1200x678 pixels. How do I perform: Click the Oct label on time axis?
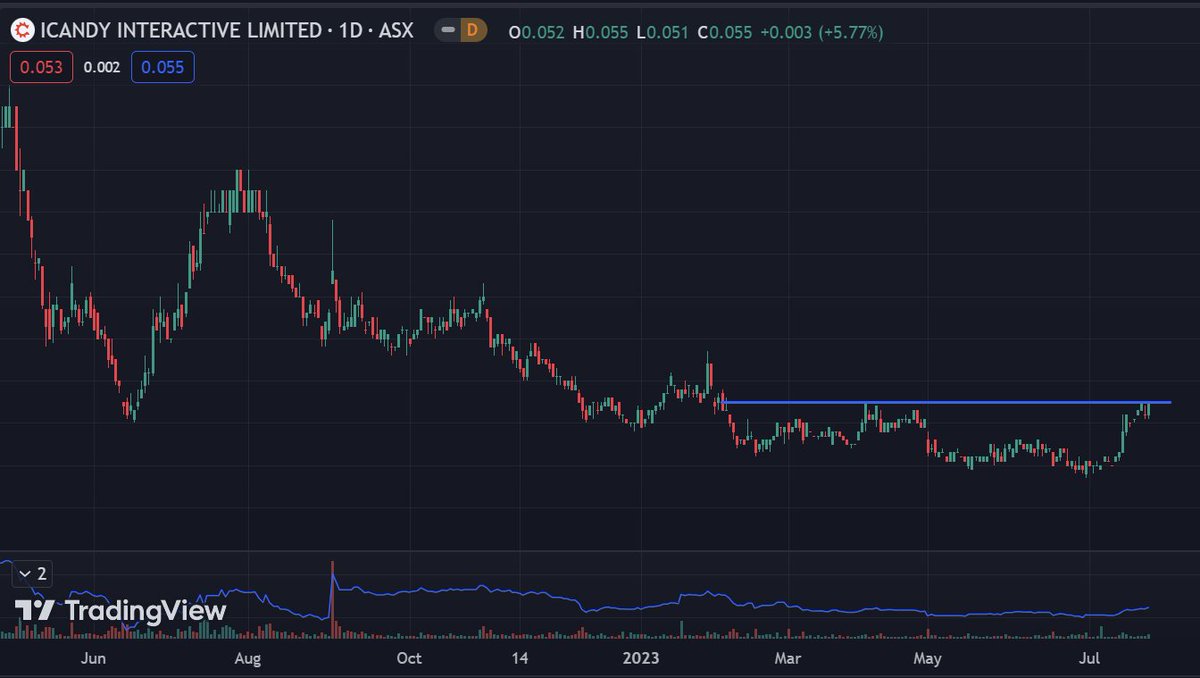[409, 658]
